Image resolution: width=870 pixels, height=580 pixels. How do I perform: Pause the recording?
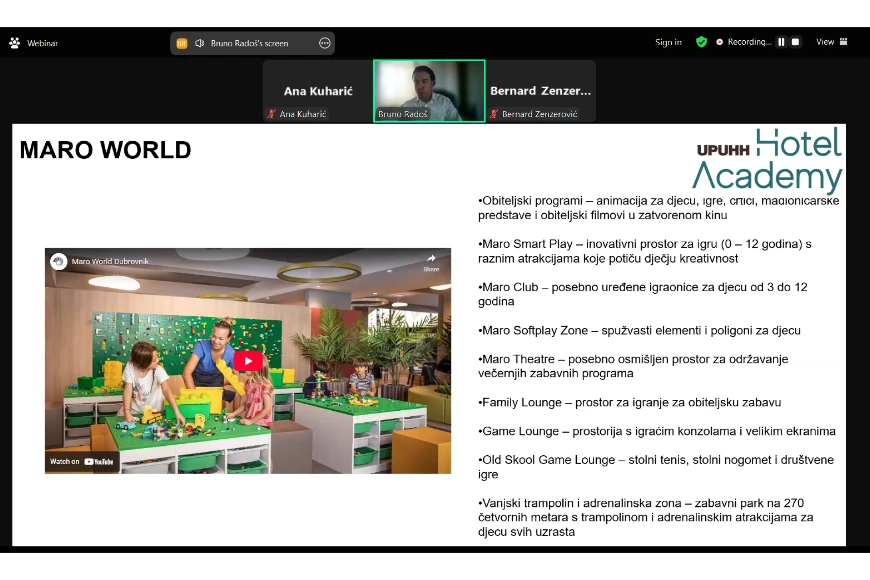pyautogui.click(x=781, y=42)
